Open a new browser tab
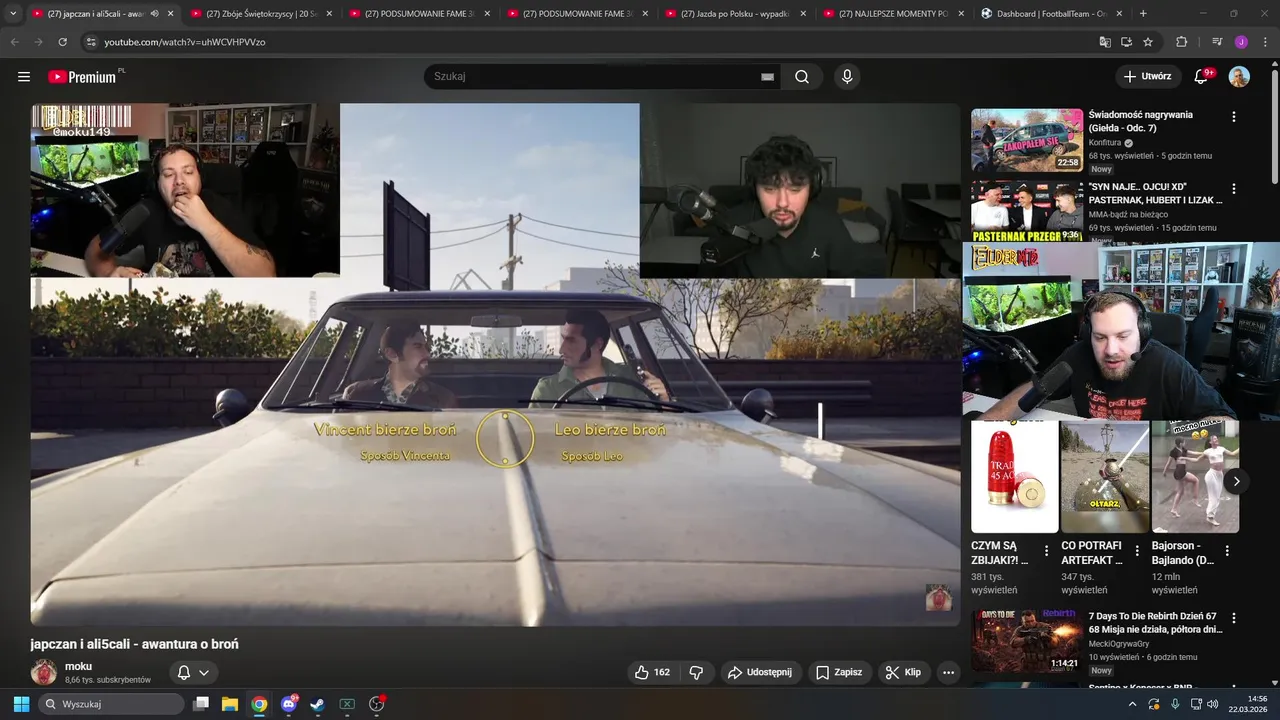Image resolution: width=1280 pixels, height=720 pixels. (x=1143, y=14)
